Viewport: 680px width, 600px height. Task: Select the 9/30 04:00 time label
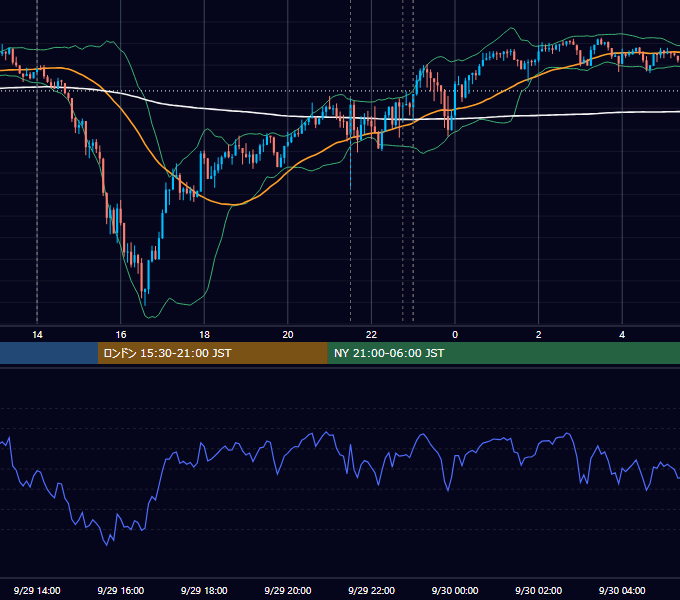tap(622, 590)
